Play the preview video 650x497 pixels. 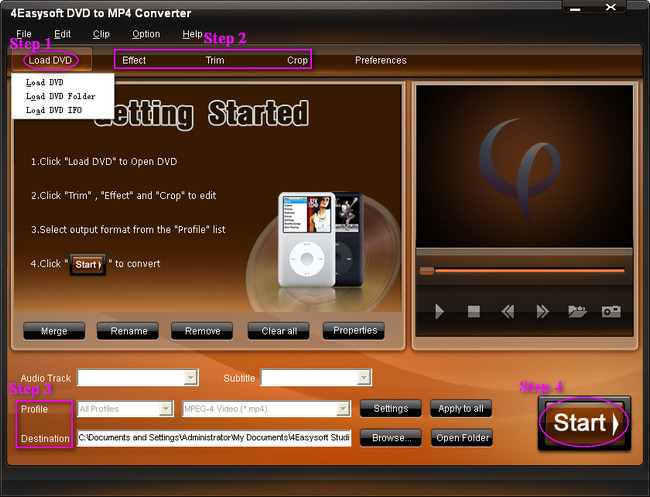(x=439, y=311)
